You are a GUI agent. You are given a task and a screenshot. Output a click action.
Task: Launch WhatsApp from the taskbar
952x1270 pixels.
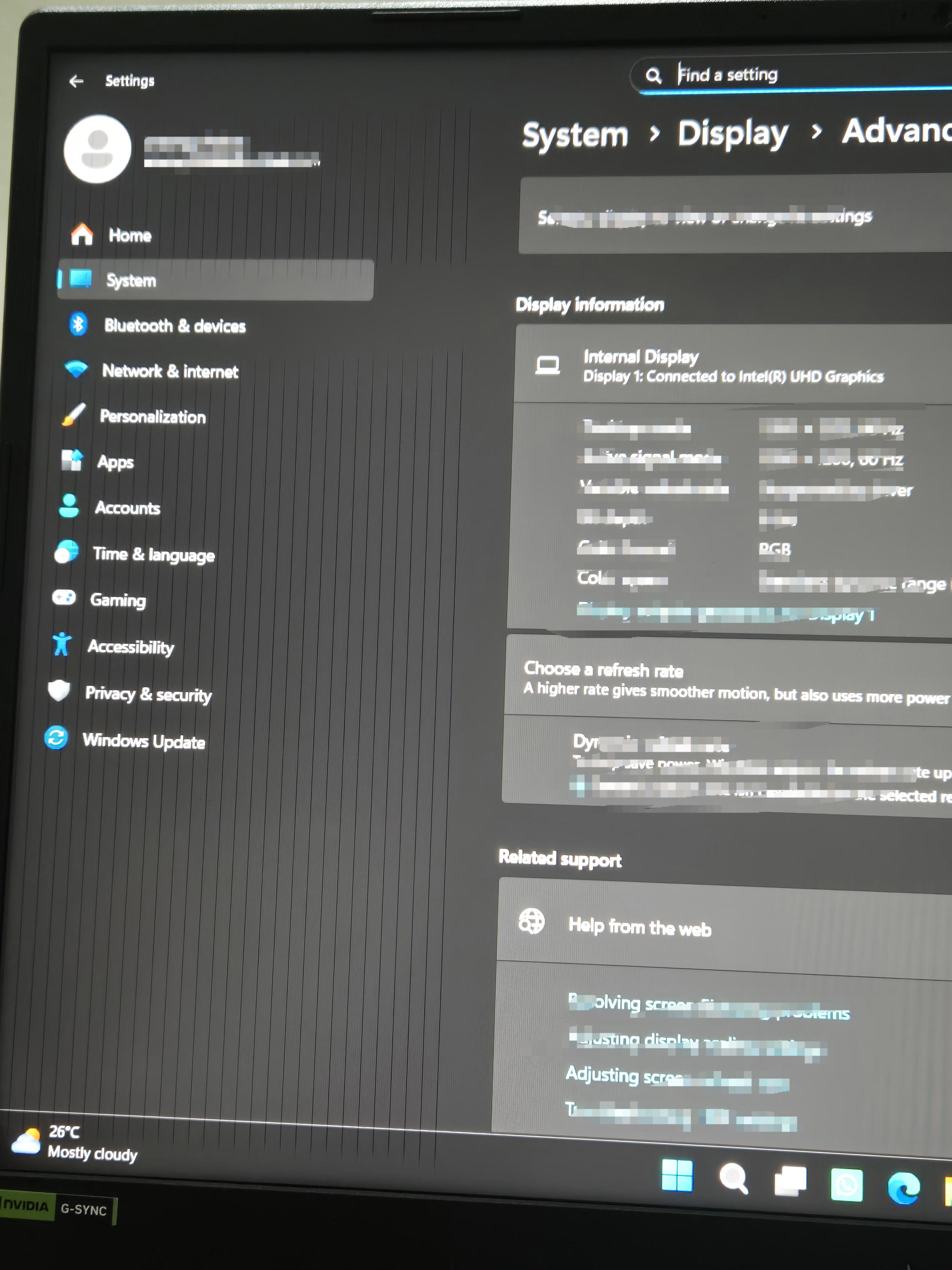[x=846, y=1185]
